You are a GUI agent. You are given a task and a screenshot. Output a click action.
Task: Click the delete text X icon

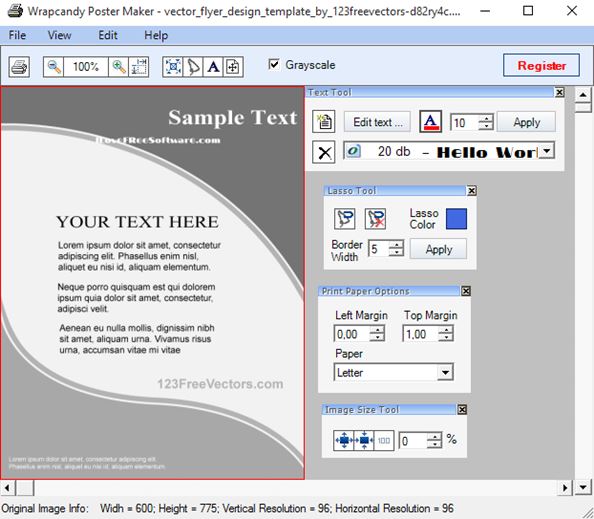tap(324, 152)
